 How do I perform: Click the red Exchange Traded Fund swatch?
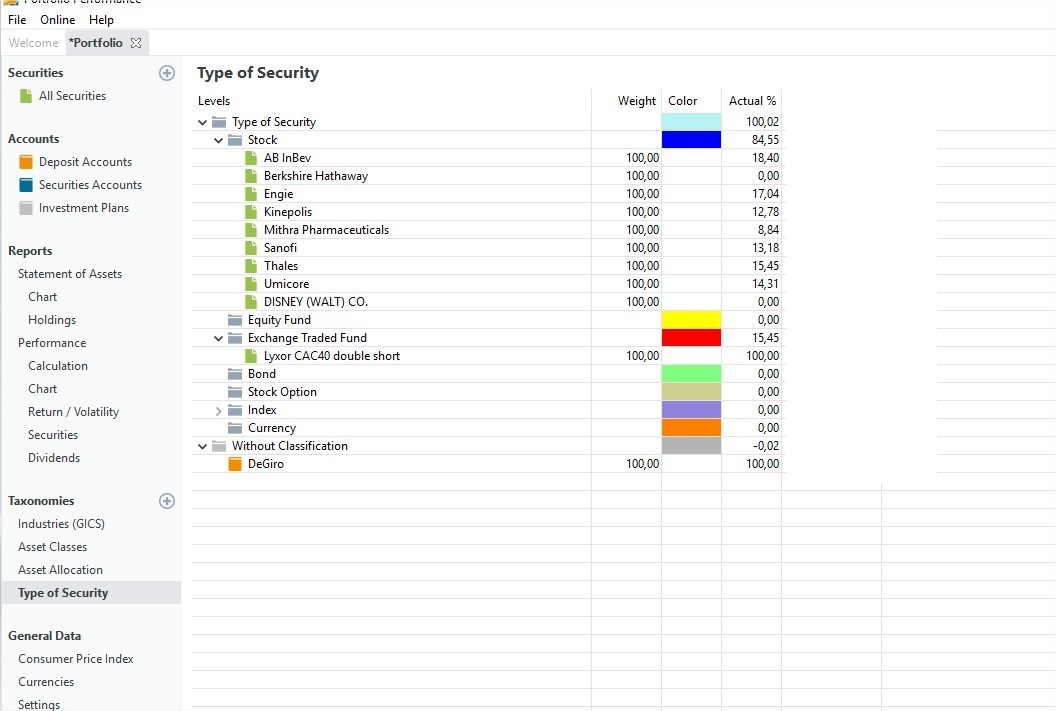[x=691, y=338]
